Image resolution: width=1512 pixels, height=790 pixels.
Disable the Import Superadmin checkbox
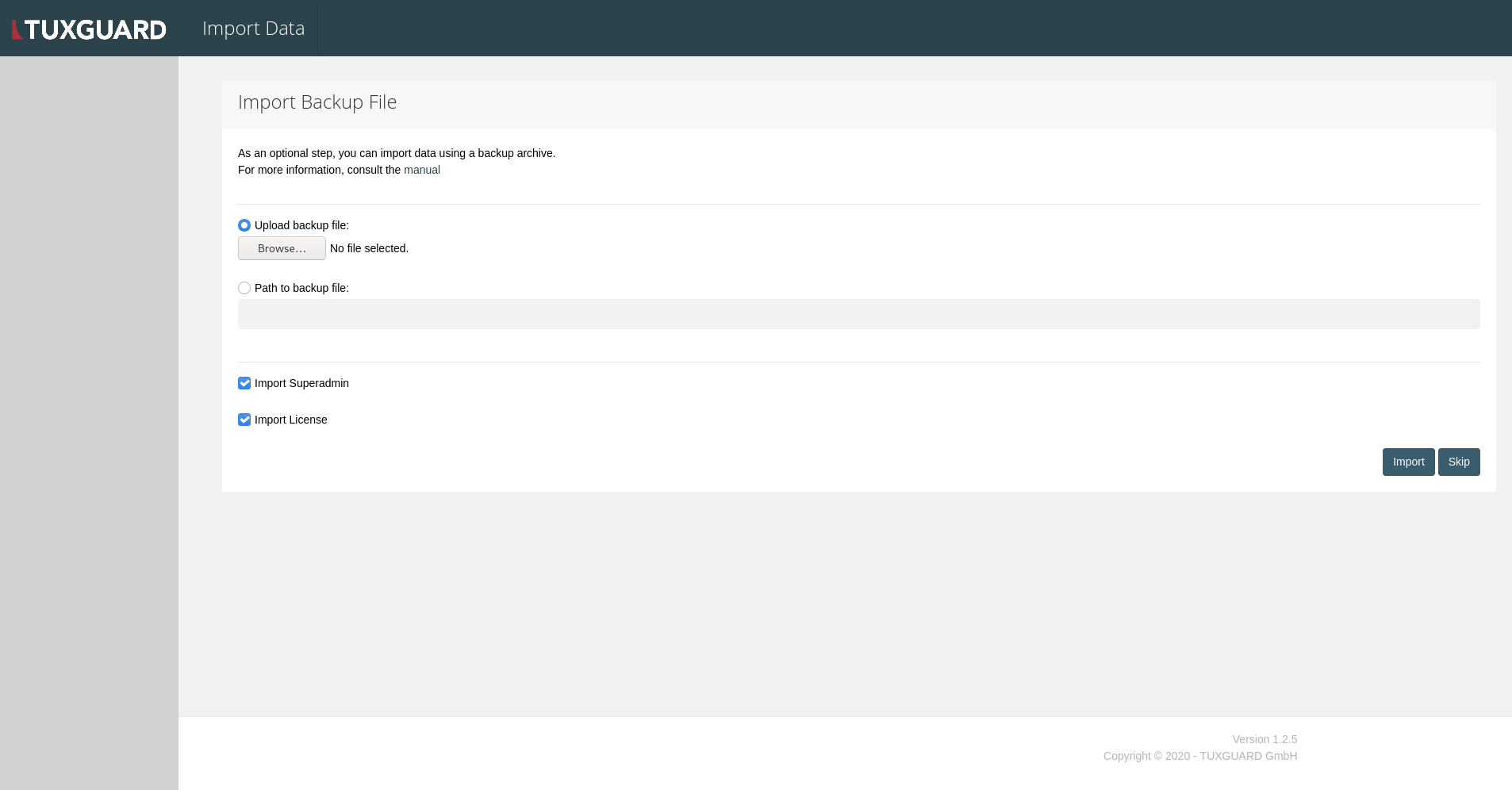[244, 383]
